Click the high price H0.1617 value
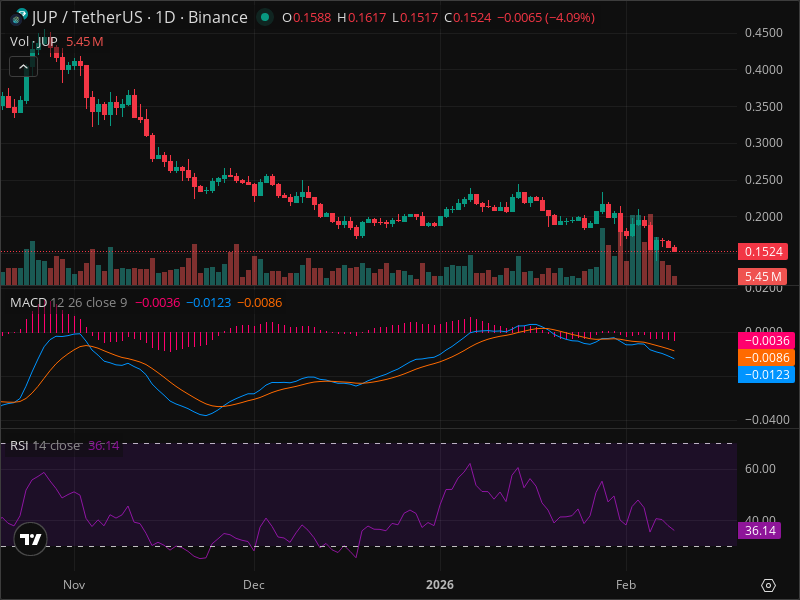This screenshot has height=600, width=800. [x=361, y=18]
